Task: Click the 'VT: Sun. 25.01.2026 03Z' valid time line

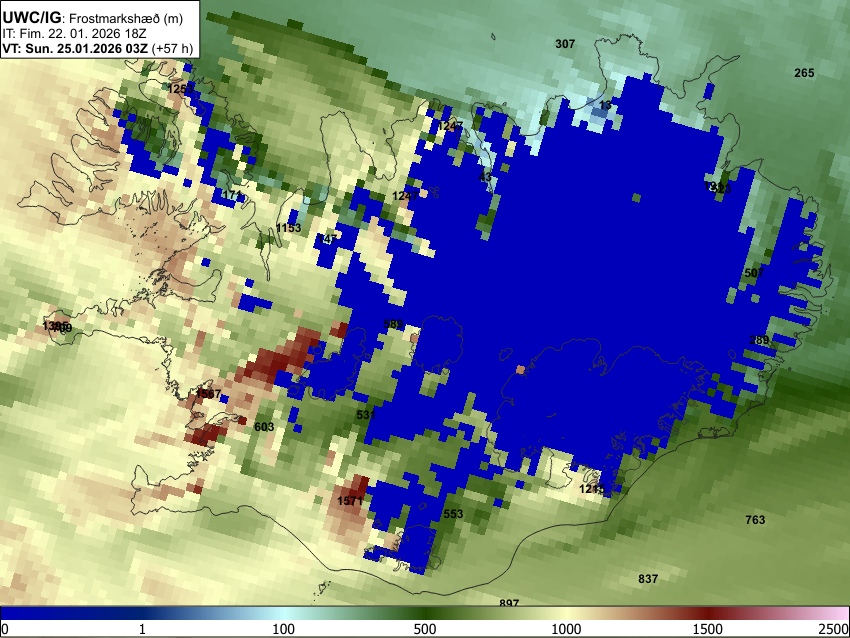Action: 97,48
